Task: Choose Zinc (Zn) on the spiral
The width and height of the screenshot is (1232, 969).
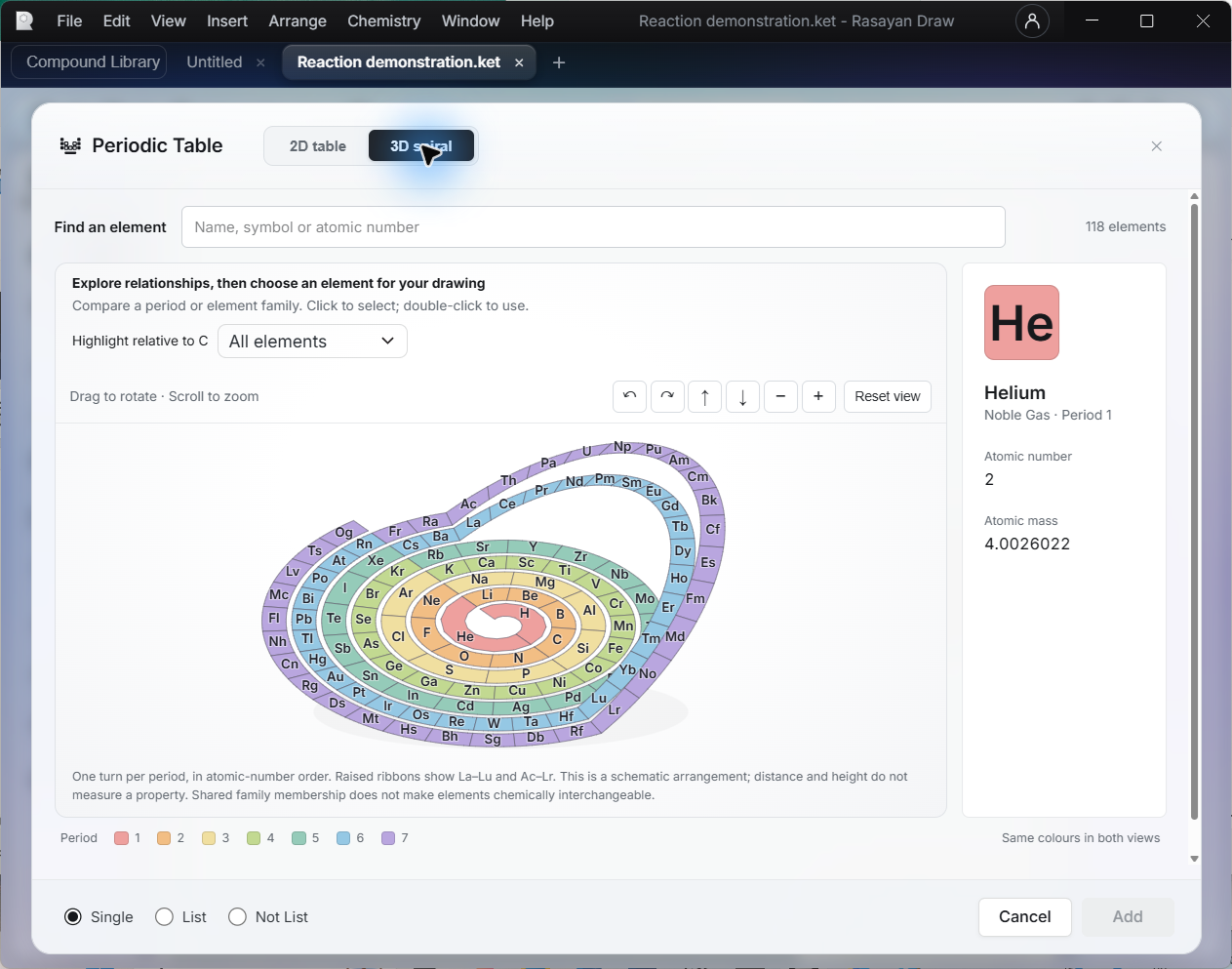Action: point(472,690)
